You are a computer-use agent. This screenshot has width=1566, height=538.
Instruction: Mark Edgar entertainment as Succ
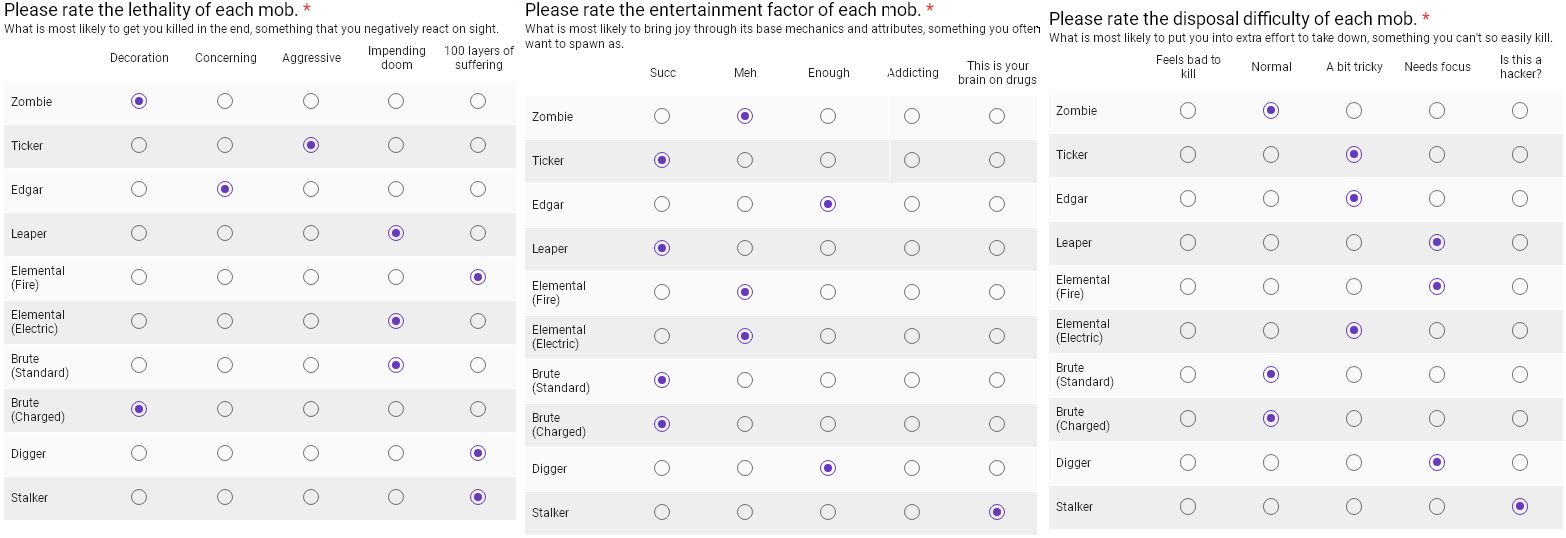[662, 204]
